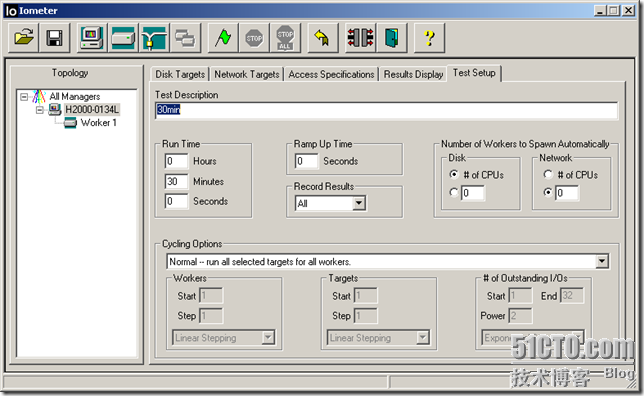
Task: Click Outstanding I/Os End field
Action: pos(572,296)
